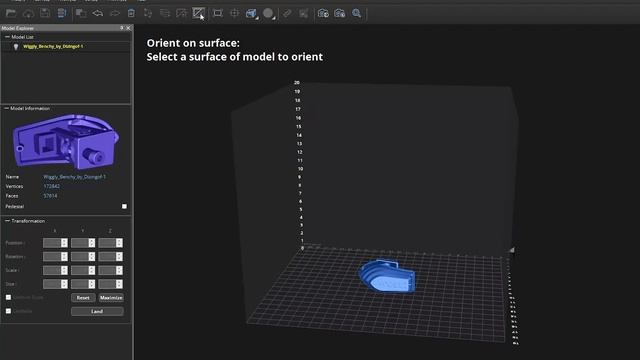
Task: Click the toolbar icon right of ruler
Action: 303,13
